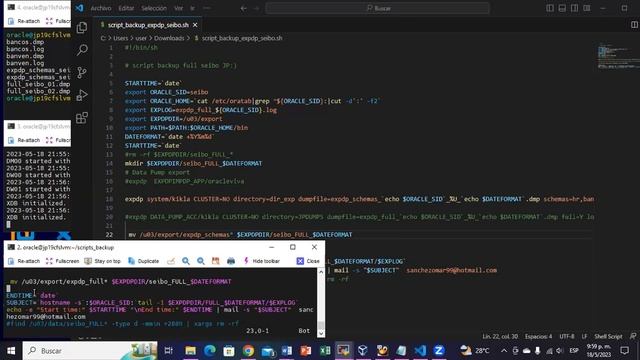Click Shell Script language mode
Screen dimensions: 640x360
(608, 337)
